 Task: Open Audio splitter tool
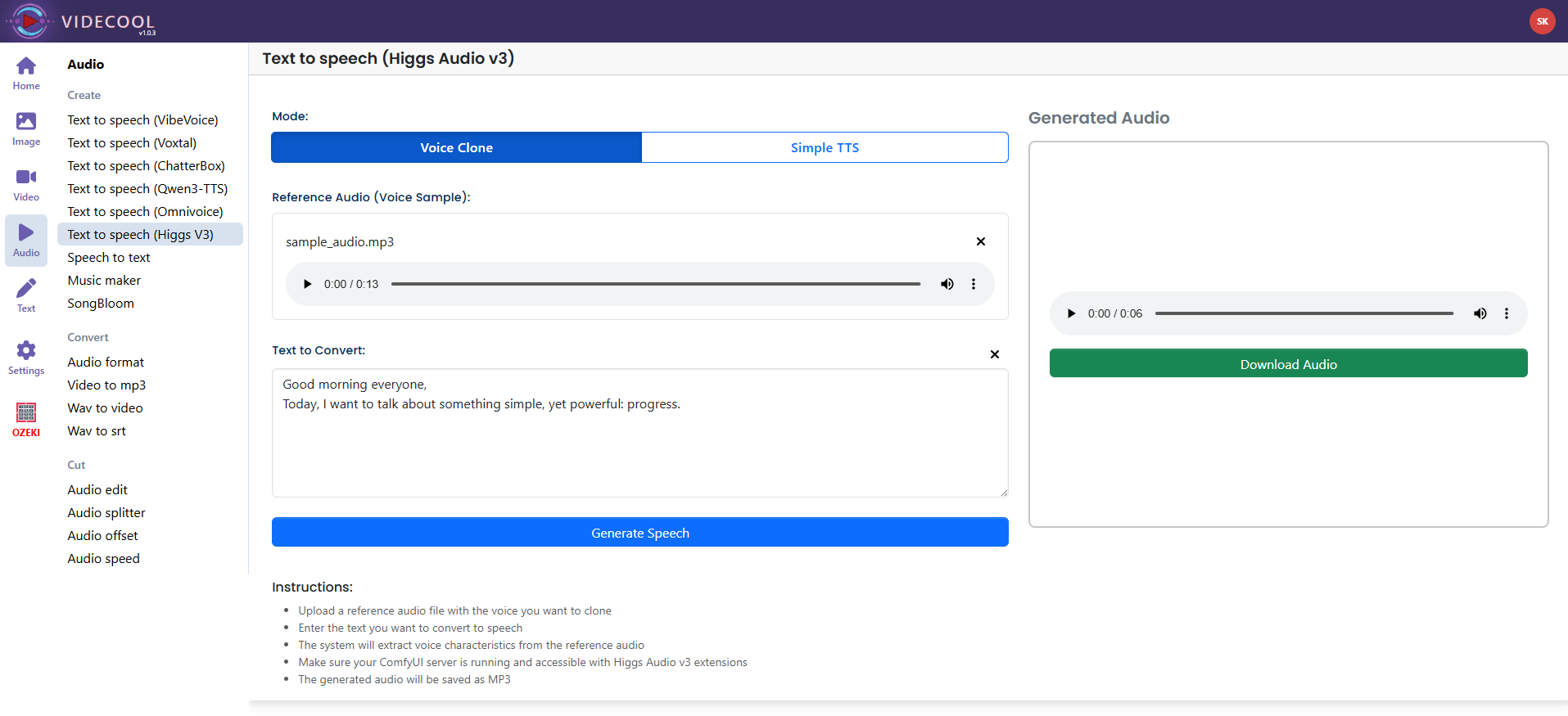coord(106,512)
